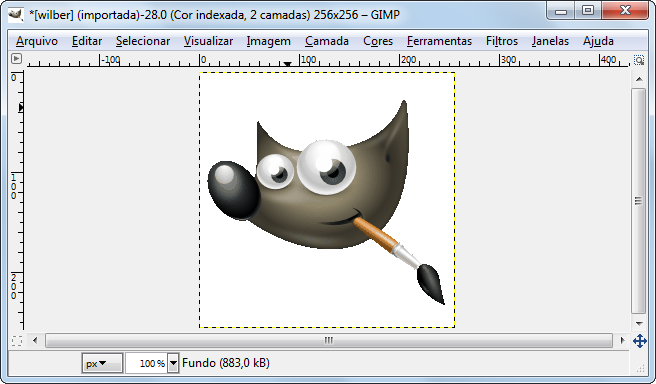Screen dimensions: 656x384
Task: Minimize the GIMP window
Action: 561,11
